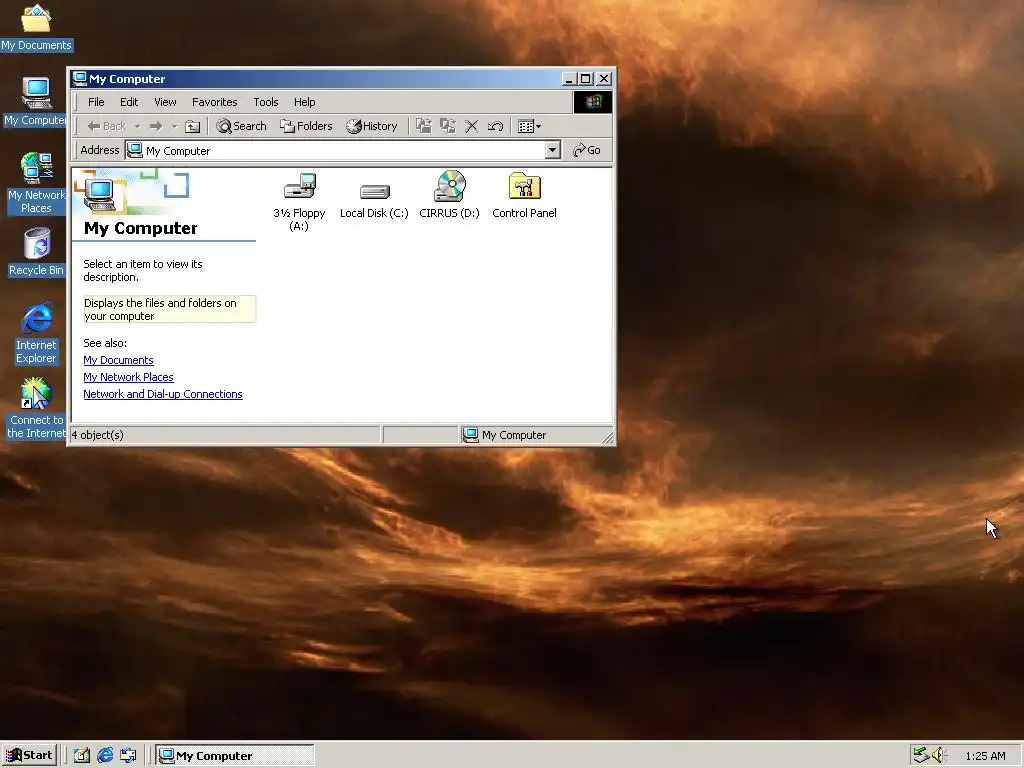Minimize the My Computer window
Screen dimensions: 1024x768
(x=569, y=79)
